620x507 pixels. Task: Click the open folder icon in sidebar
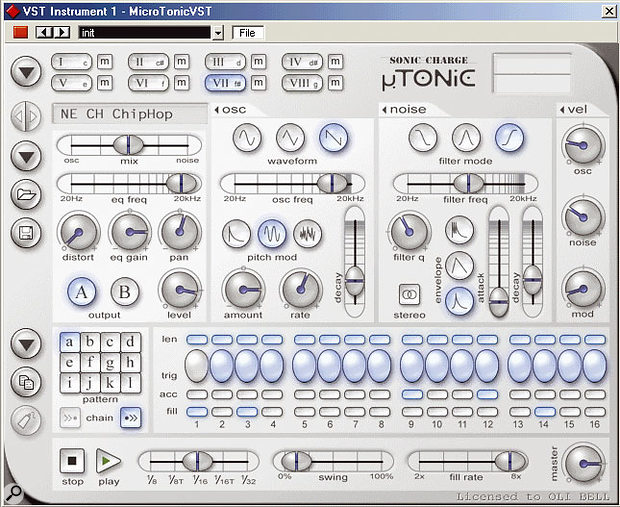[26, 195]
